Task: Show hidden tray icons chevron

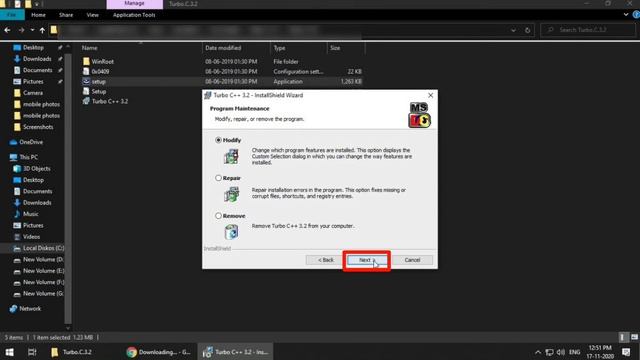Action: tap(538, 352)
